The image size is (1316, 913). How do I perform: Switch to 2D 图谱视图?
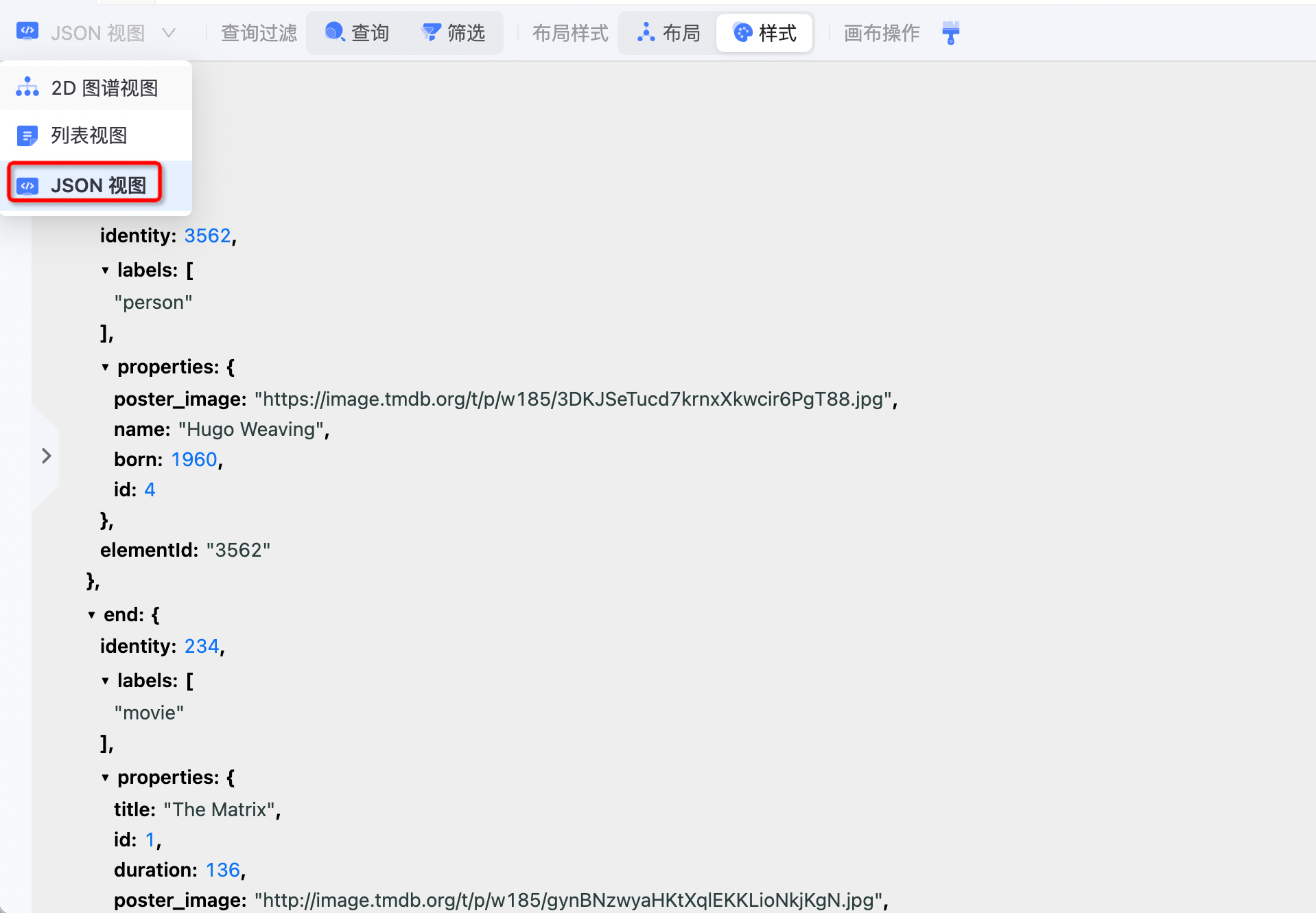pyautogui.click(x=96, y=88)
